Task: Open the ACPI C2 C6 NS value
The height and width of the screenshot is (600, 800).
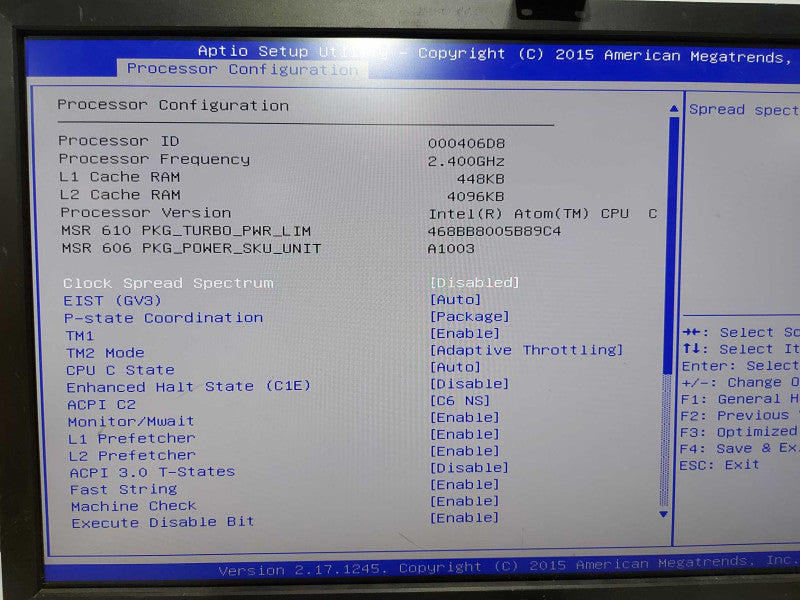Action: 460,401
